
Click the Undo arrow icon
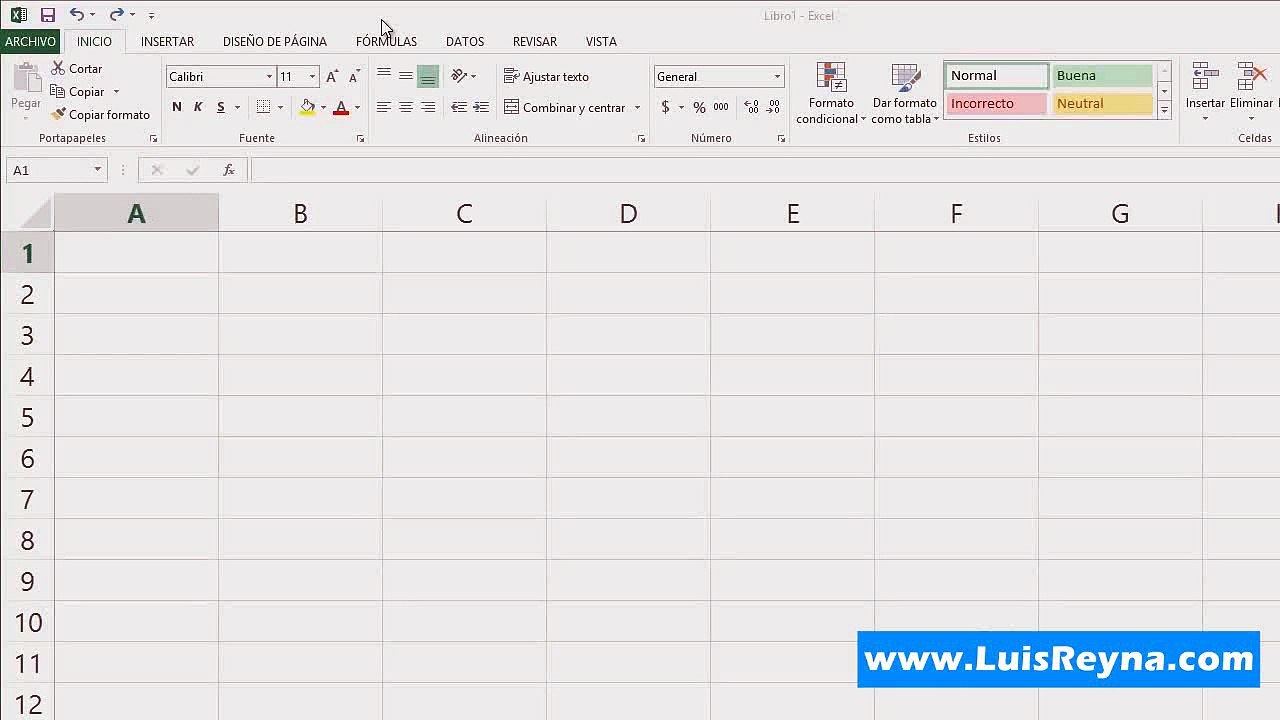(76, 15)
